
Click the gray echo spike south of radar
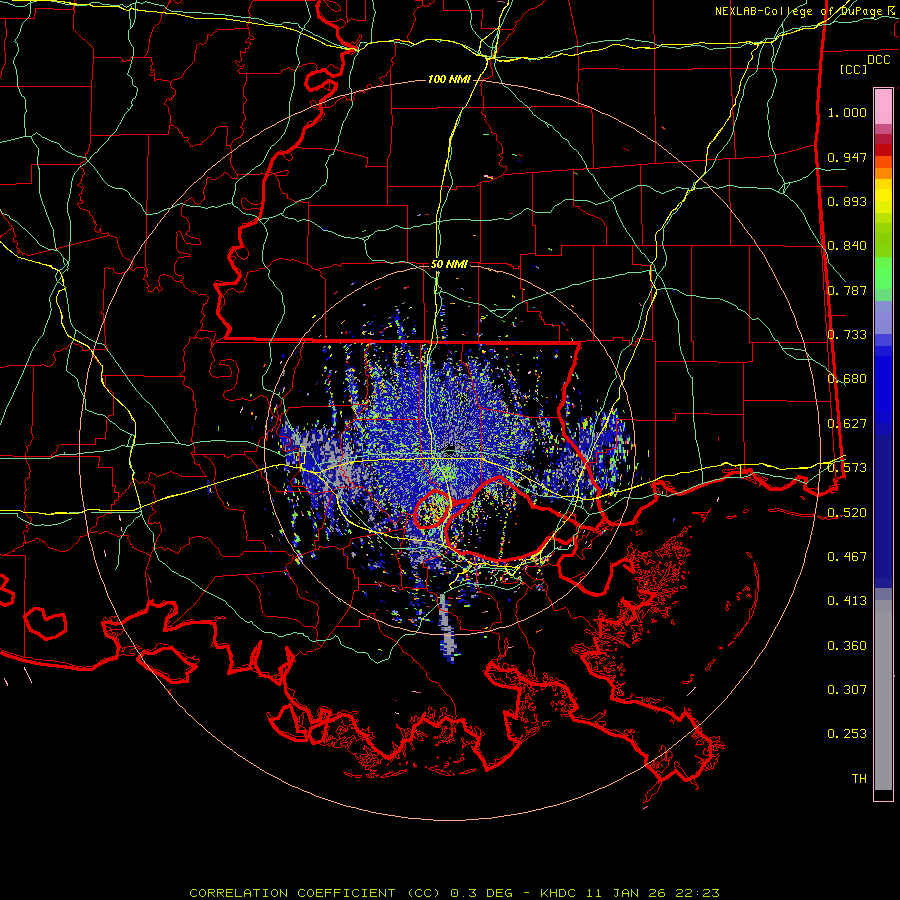(x=448, y=628)
